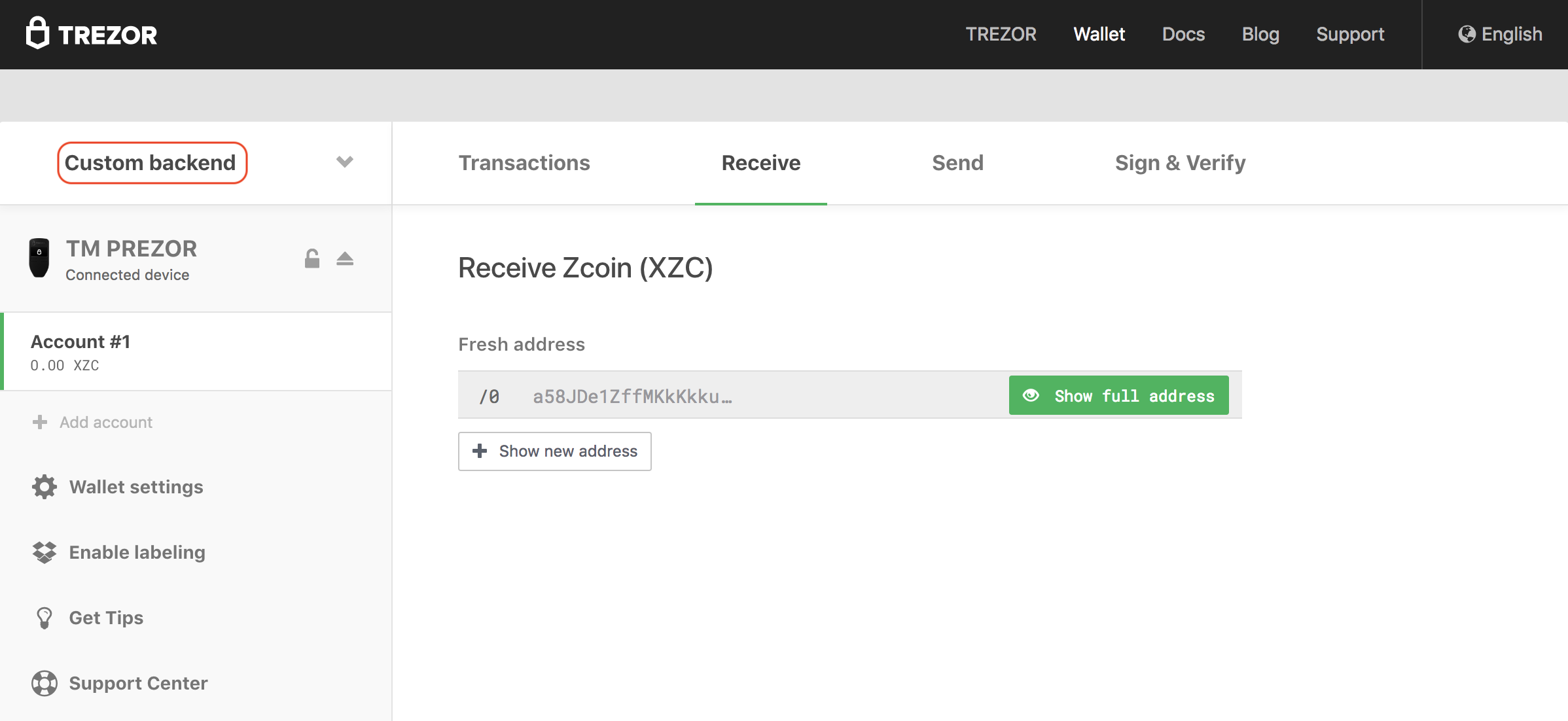Switch to the Transactions tab
Screen dimensions: 1568x721
click(524, 163)
